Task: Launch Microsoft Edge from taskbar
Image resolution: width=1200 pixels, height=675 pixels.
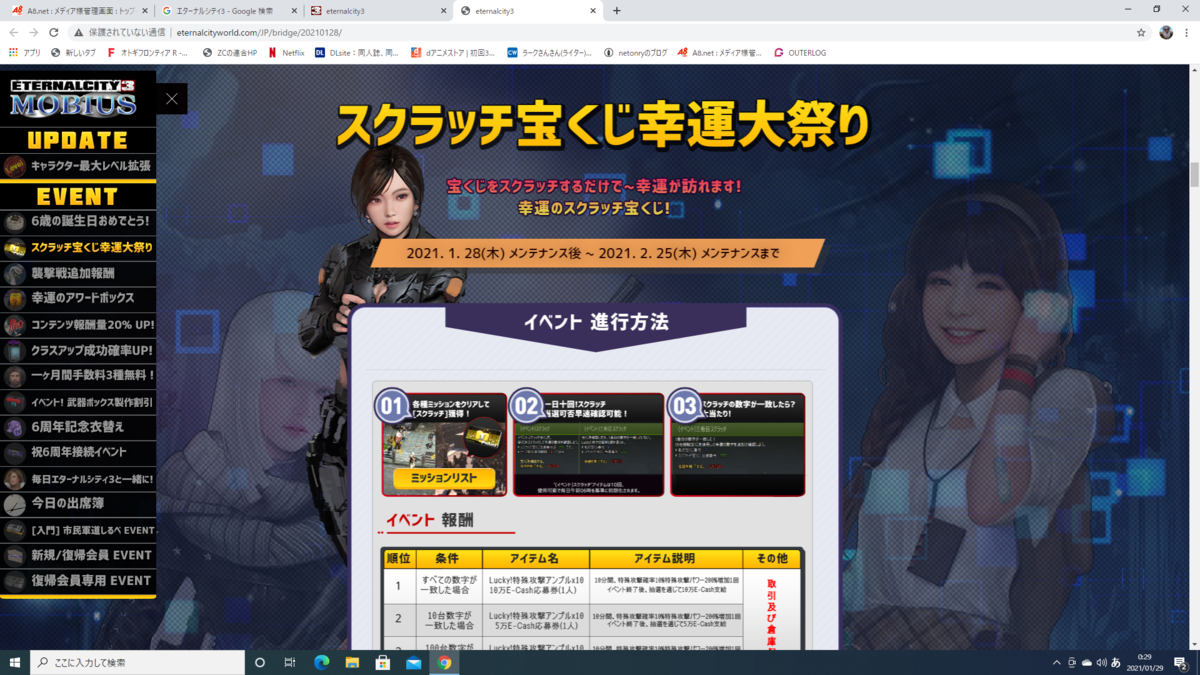Action: (x=321, y=662)
